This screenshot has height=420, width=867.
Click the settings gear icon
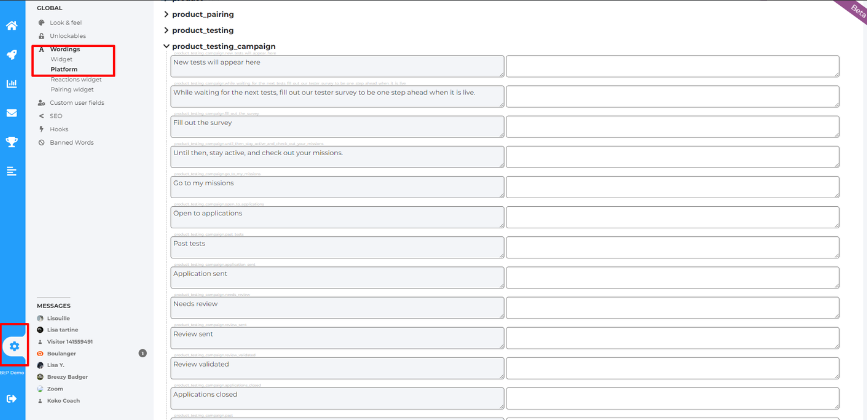point(14,346)
